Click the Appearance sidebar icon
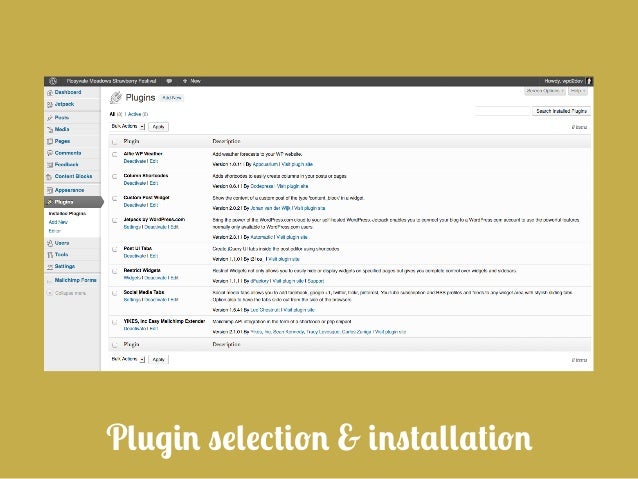 (x=50, y=190)
